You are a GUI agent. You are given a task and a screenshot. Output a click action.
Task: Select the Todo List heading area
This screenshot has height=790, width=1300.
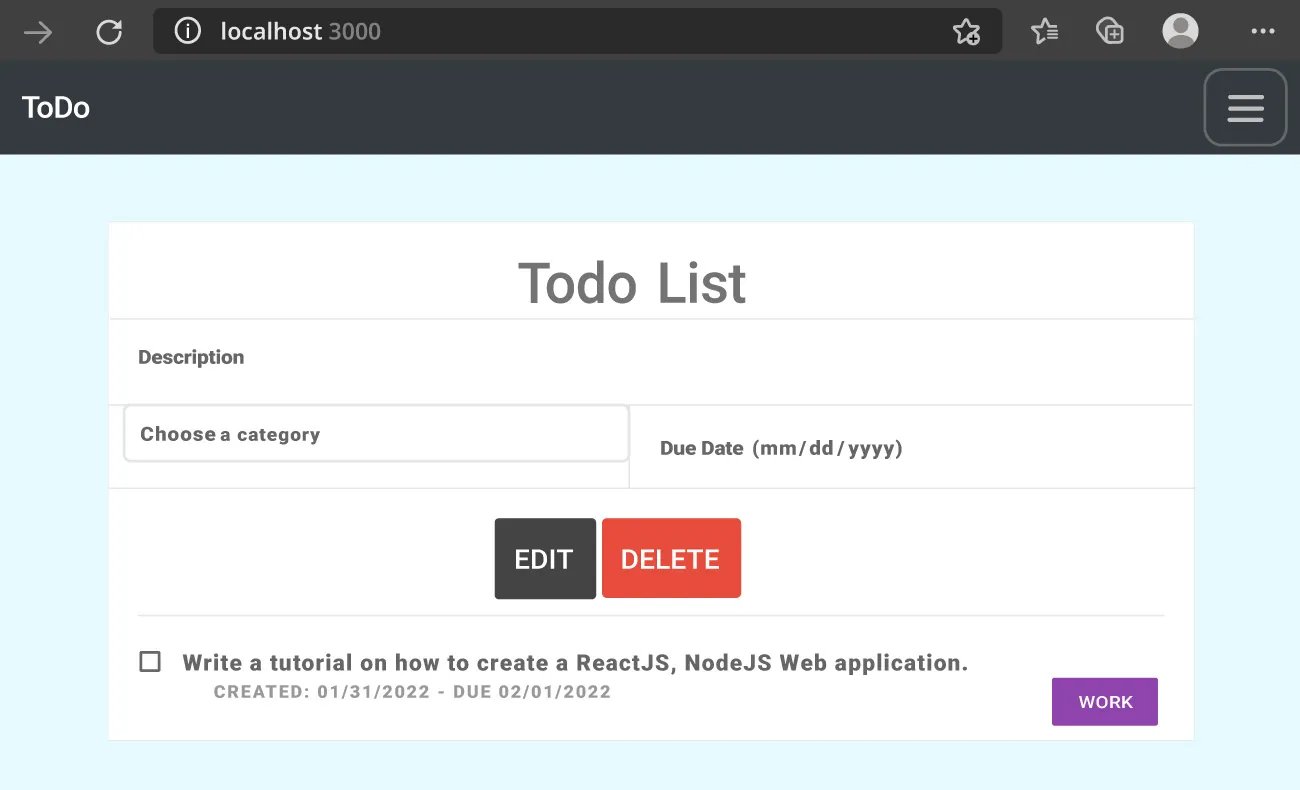(631, 283)
